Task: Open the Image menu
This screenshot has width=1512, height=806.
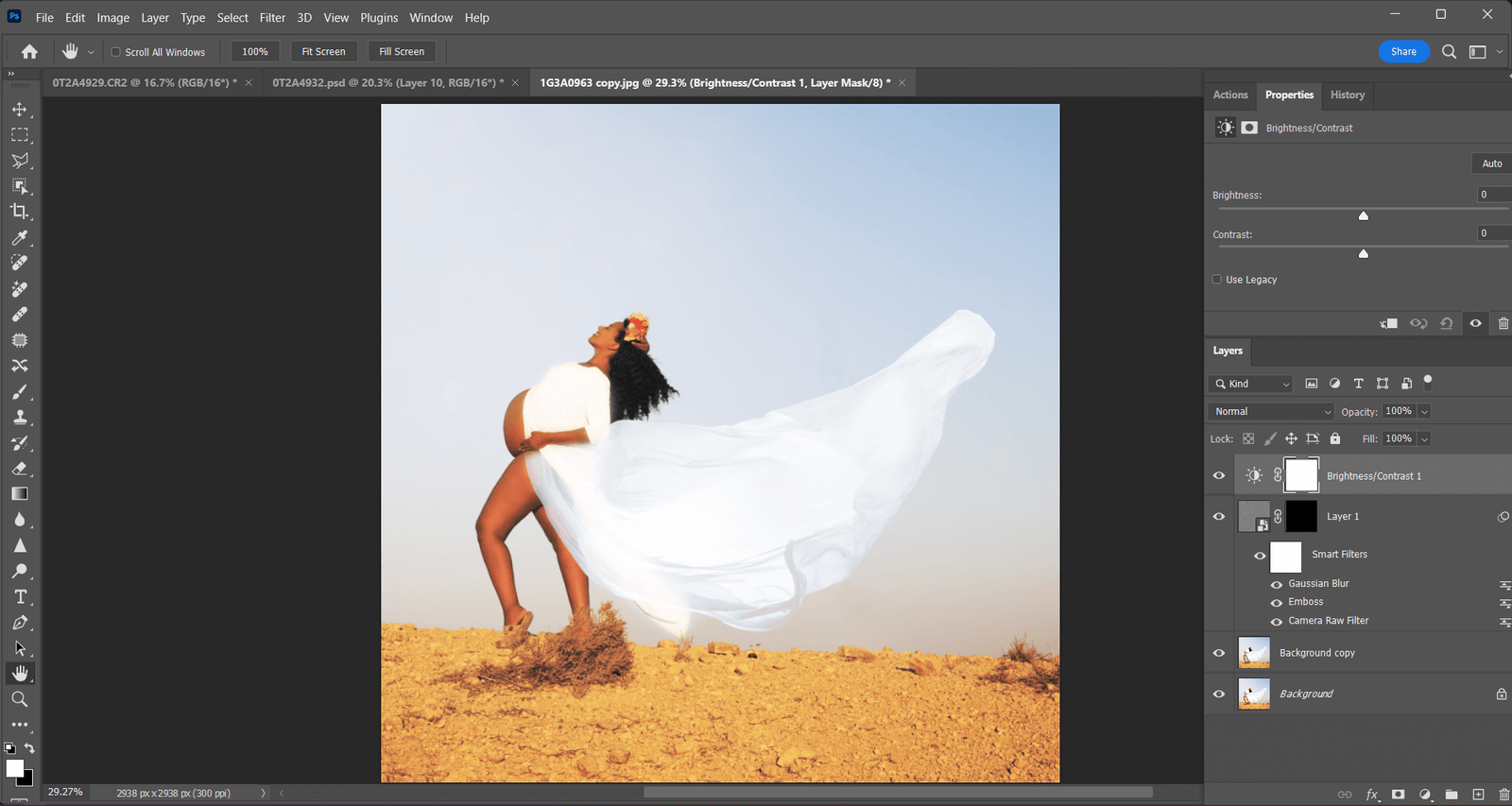Action: 113,18
